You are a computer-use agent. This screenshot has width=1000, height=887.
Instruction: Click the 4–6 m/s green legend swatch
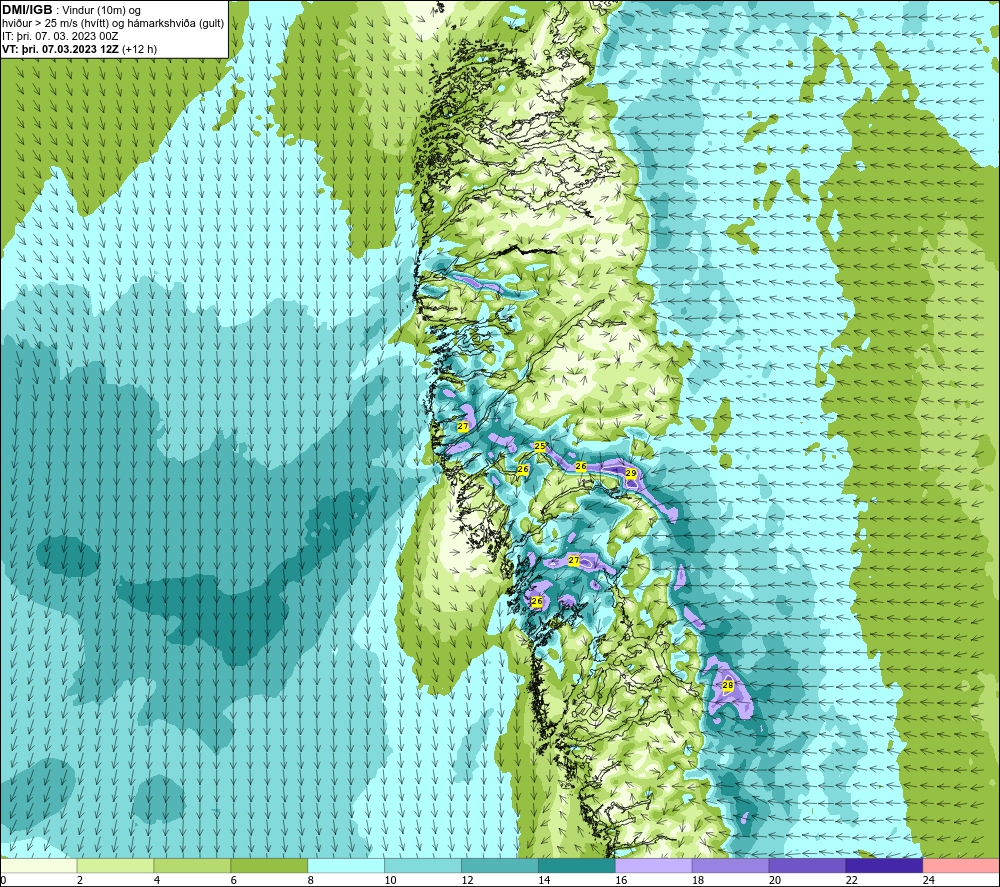click(192, 865)
